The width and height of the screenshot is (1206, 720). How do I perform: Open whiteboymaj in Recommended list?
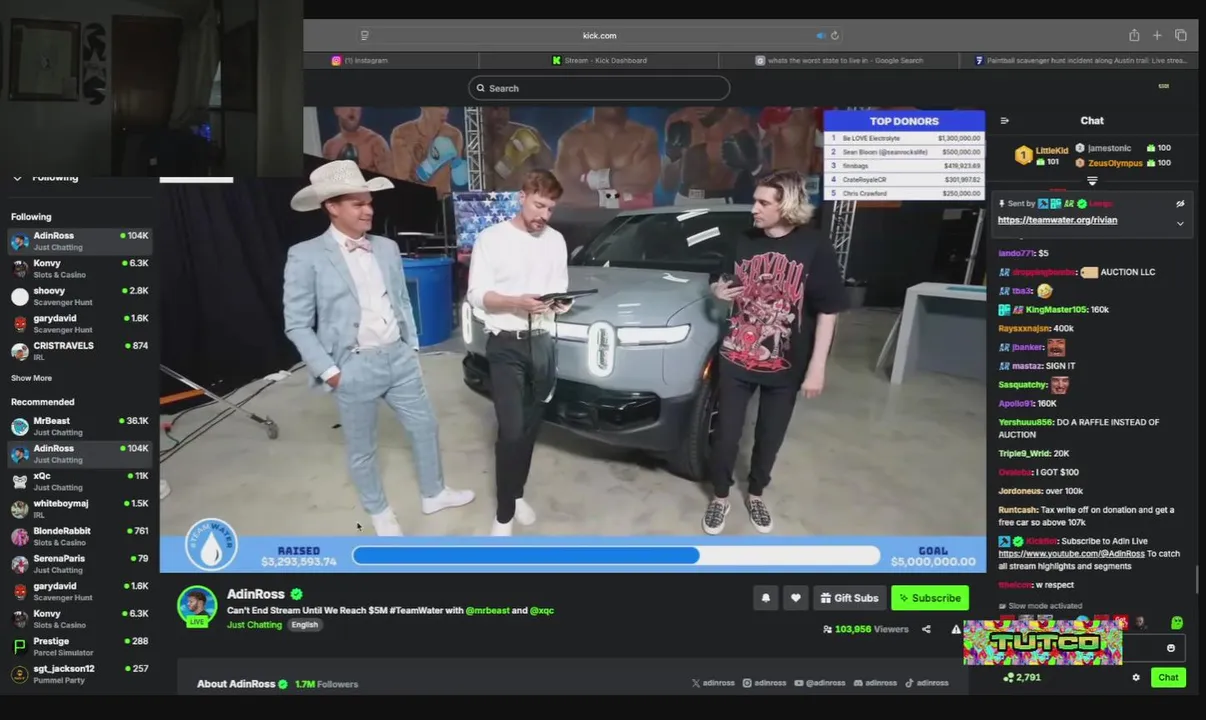coord(80,508)
